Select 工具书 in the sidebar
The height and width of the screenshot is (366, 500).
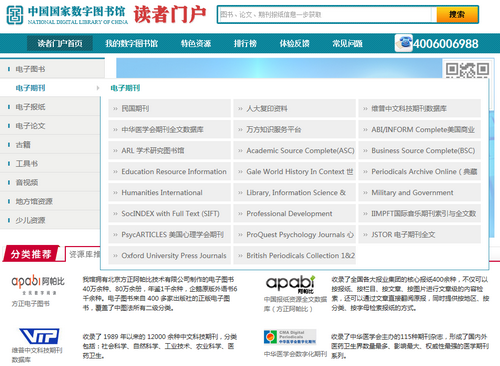50,164
